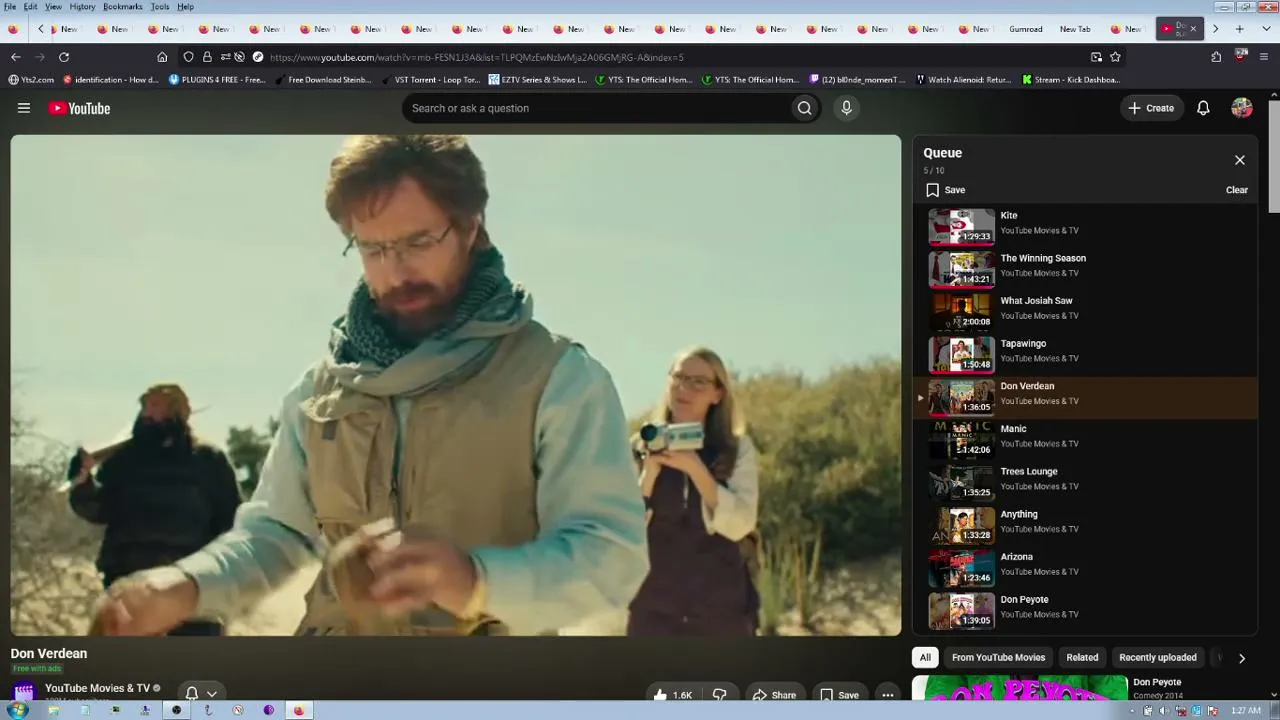Open the Bookmarks menu

(123, 7)
